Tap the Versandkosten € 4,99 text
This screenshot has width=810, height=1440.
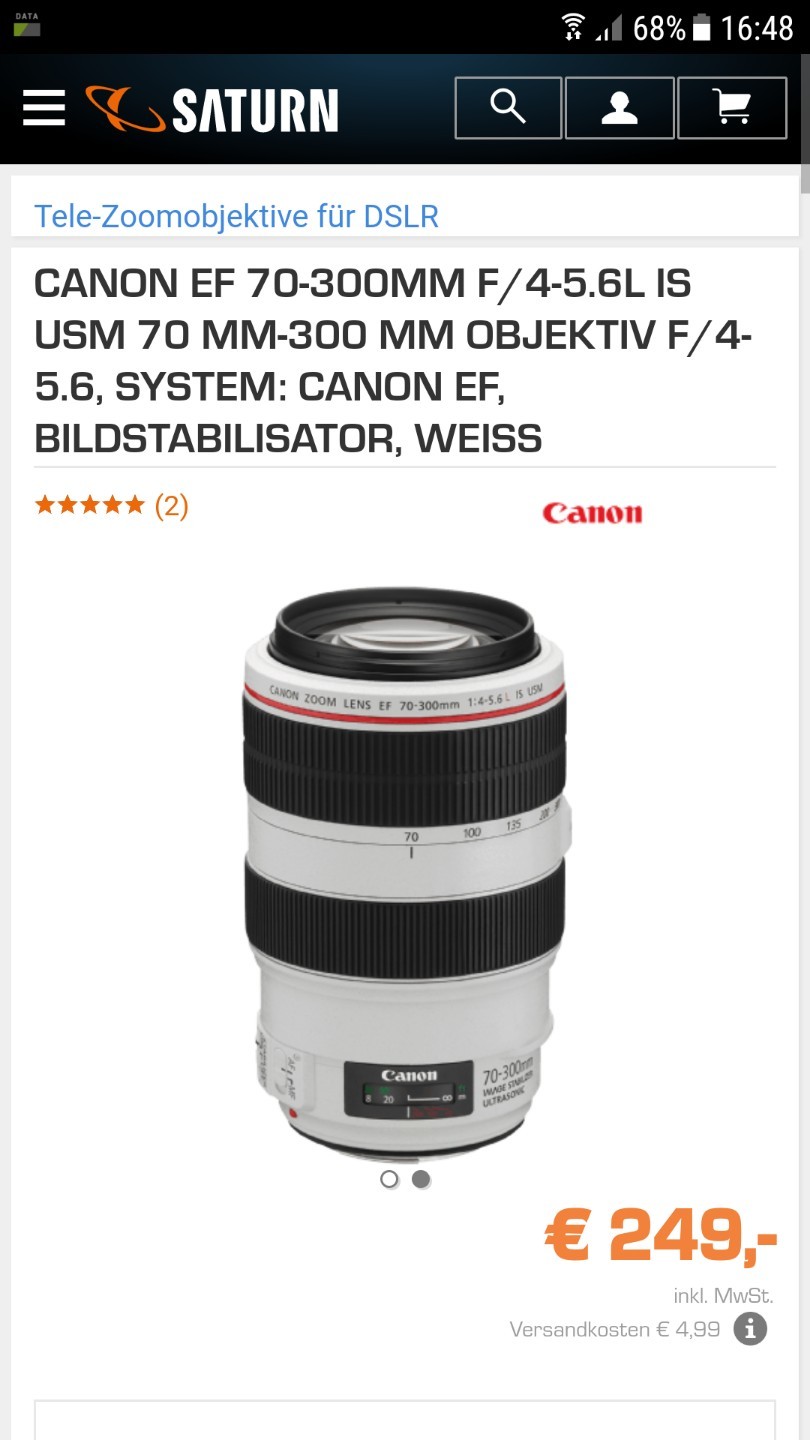pos(614,1329)
